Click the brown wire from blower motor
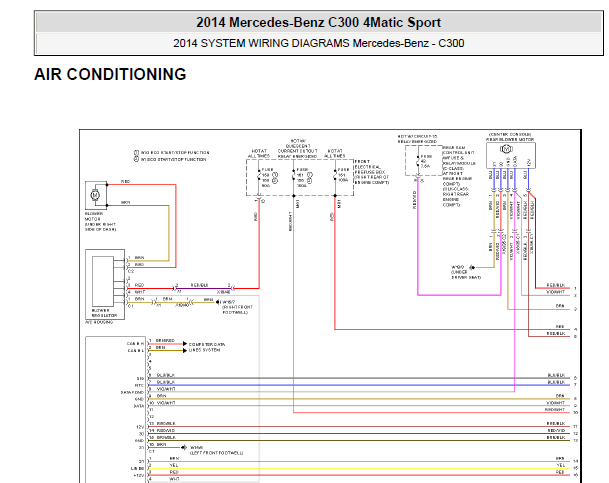609x483 pixels. point(169,233)
